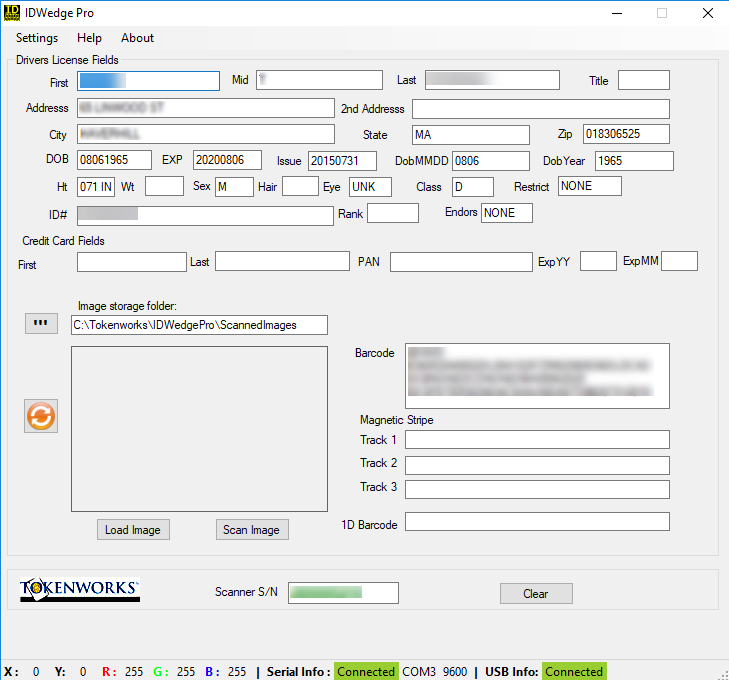The width and height of the screenshot is (729, 680).
Task: Click the Class field showing D
Action: (473, 187)
